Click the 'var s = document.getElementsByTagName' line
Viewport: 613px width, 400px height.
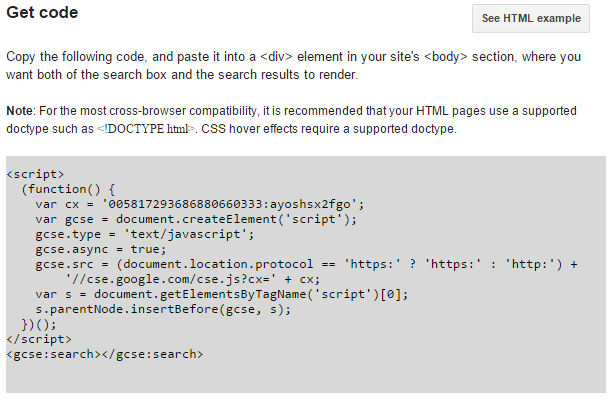[222, 294]
